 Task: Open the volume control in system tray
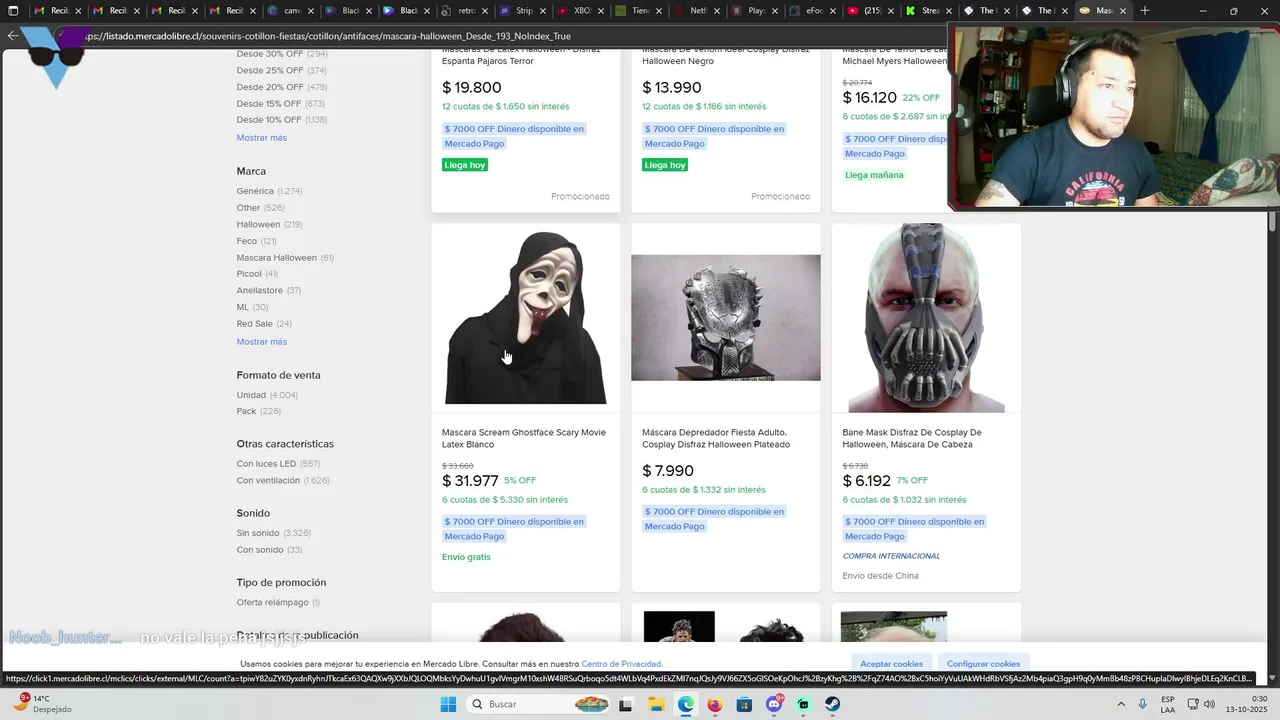(x=1209, y=704)
